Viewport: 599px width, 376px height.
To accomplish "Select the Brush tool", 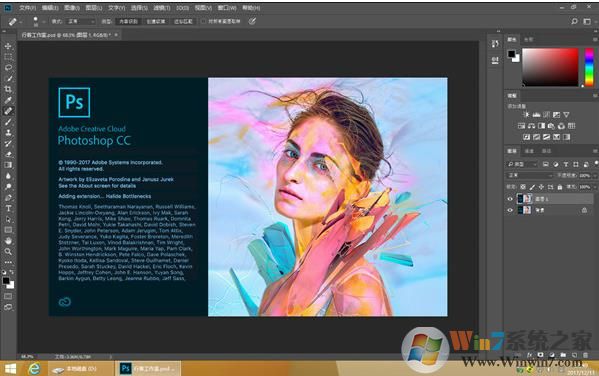I will 8,122.
